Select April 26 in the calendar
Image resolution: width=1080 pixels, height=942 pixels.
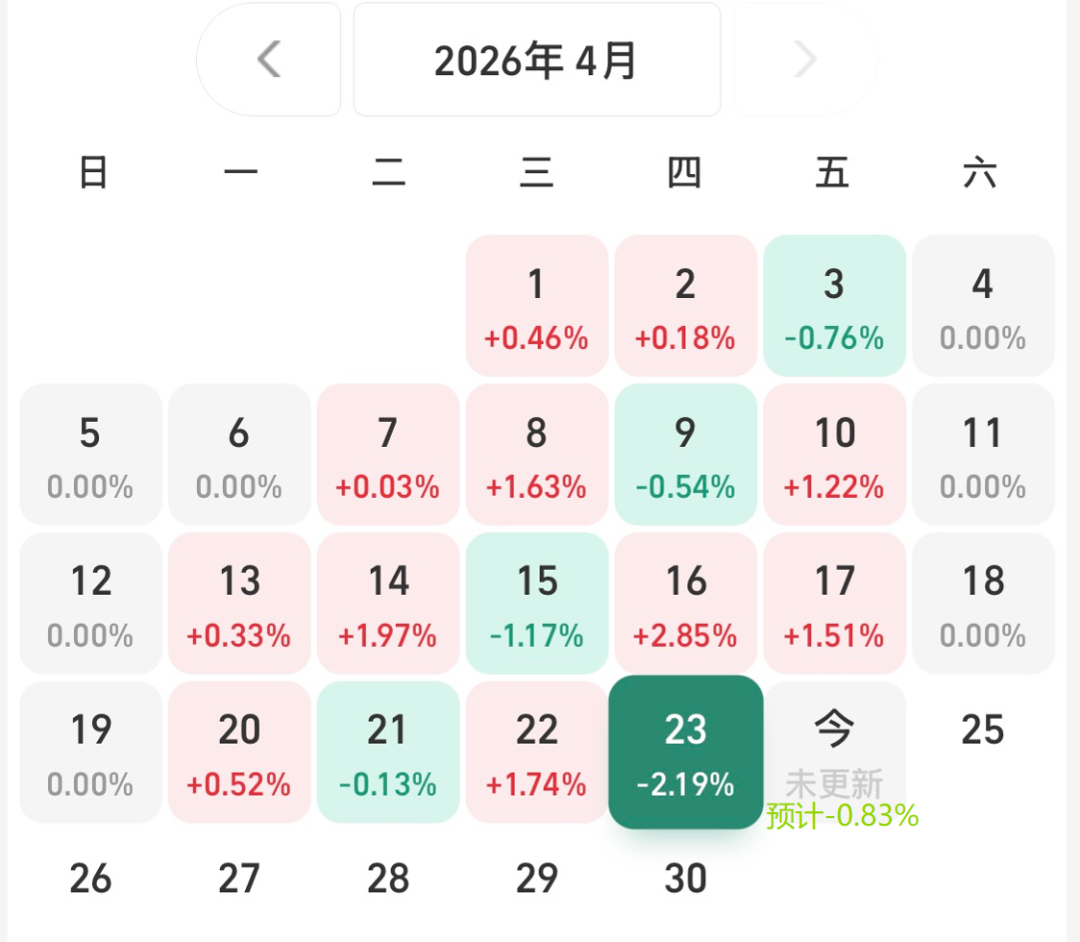[90, 879]
